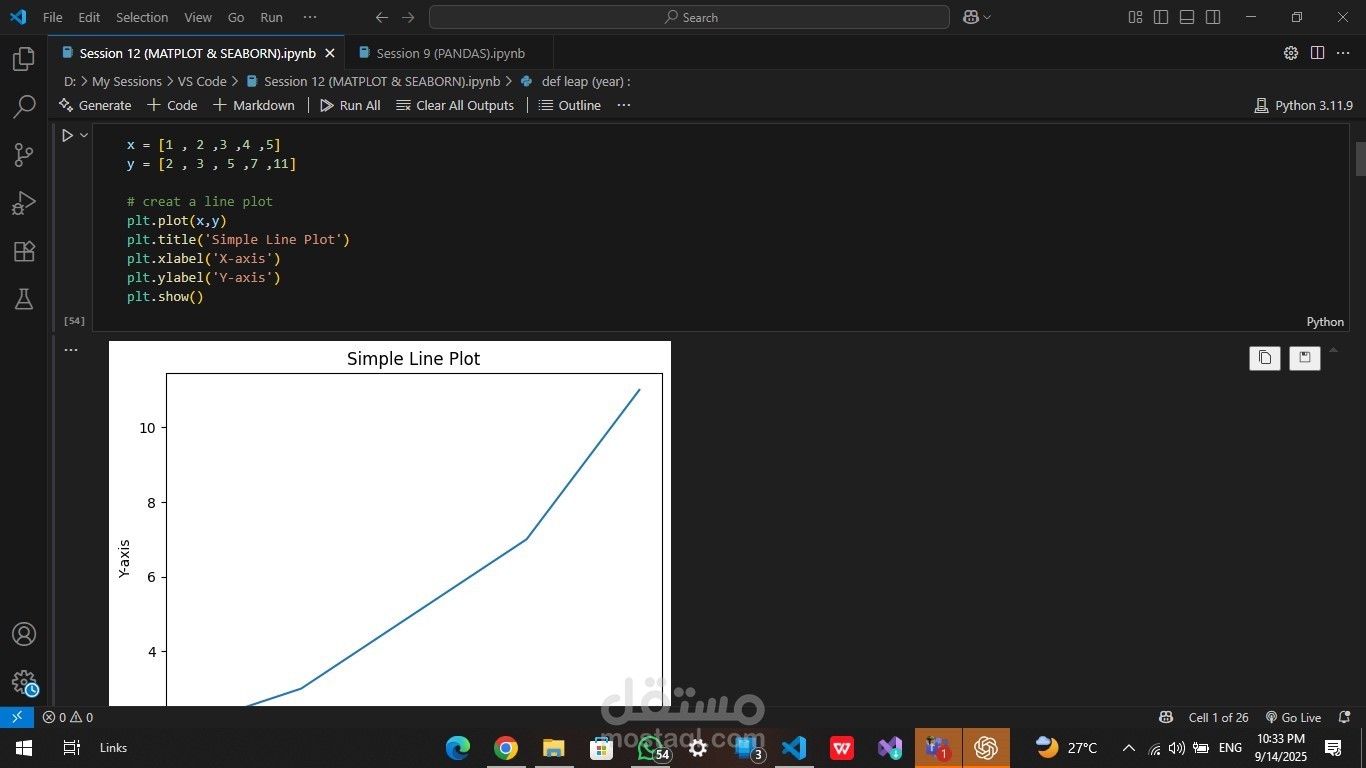1366x768 pixels.
Task: Click the notebook vertical scrollbar thumb
Action: click(x=1360, y=159)
